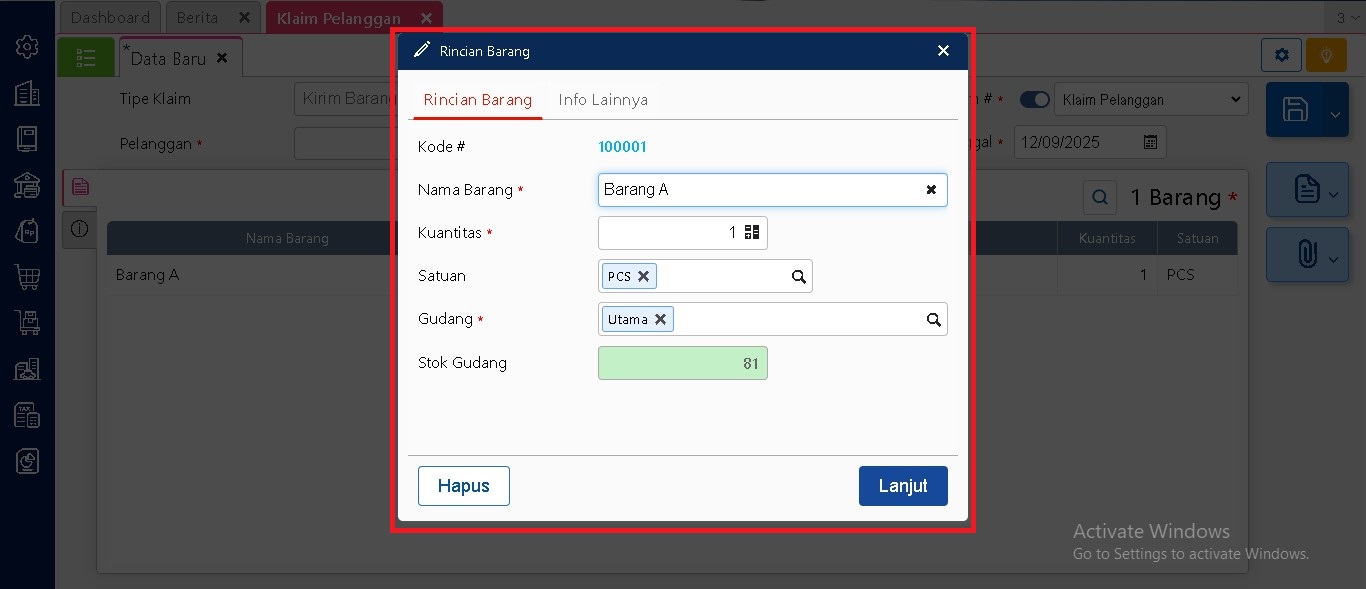Remove the PCS unit tag
Viewport: 1366px width, 589px height.
pos(644,277)
